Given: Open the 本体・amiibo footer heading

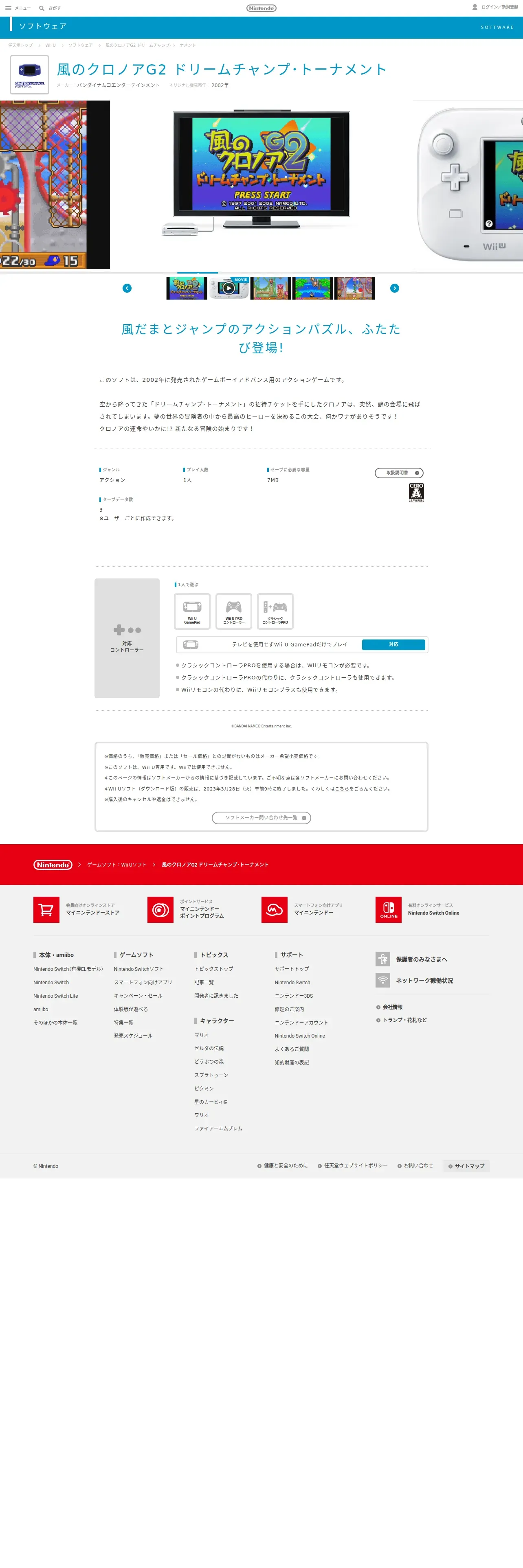Looking at the screenshot, I should (x=56, y=955).
